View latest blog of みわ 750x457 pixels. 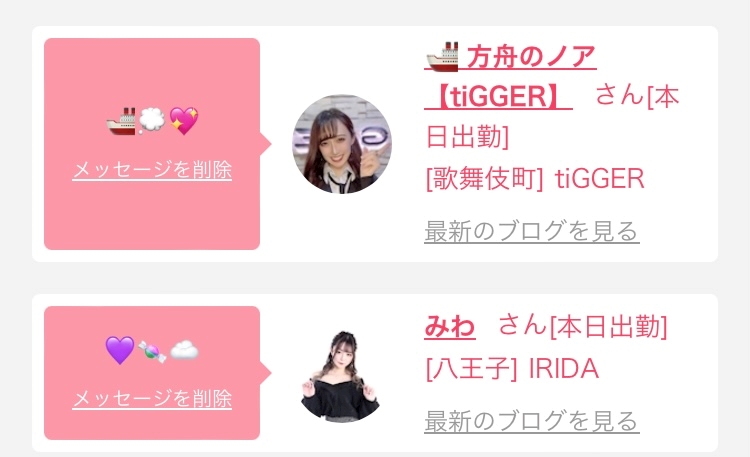[532, 422]
